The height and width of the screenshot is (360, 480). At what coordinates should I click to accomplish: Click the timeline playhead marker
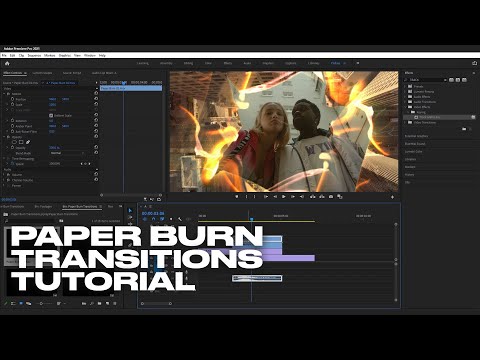coord(252,219)
